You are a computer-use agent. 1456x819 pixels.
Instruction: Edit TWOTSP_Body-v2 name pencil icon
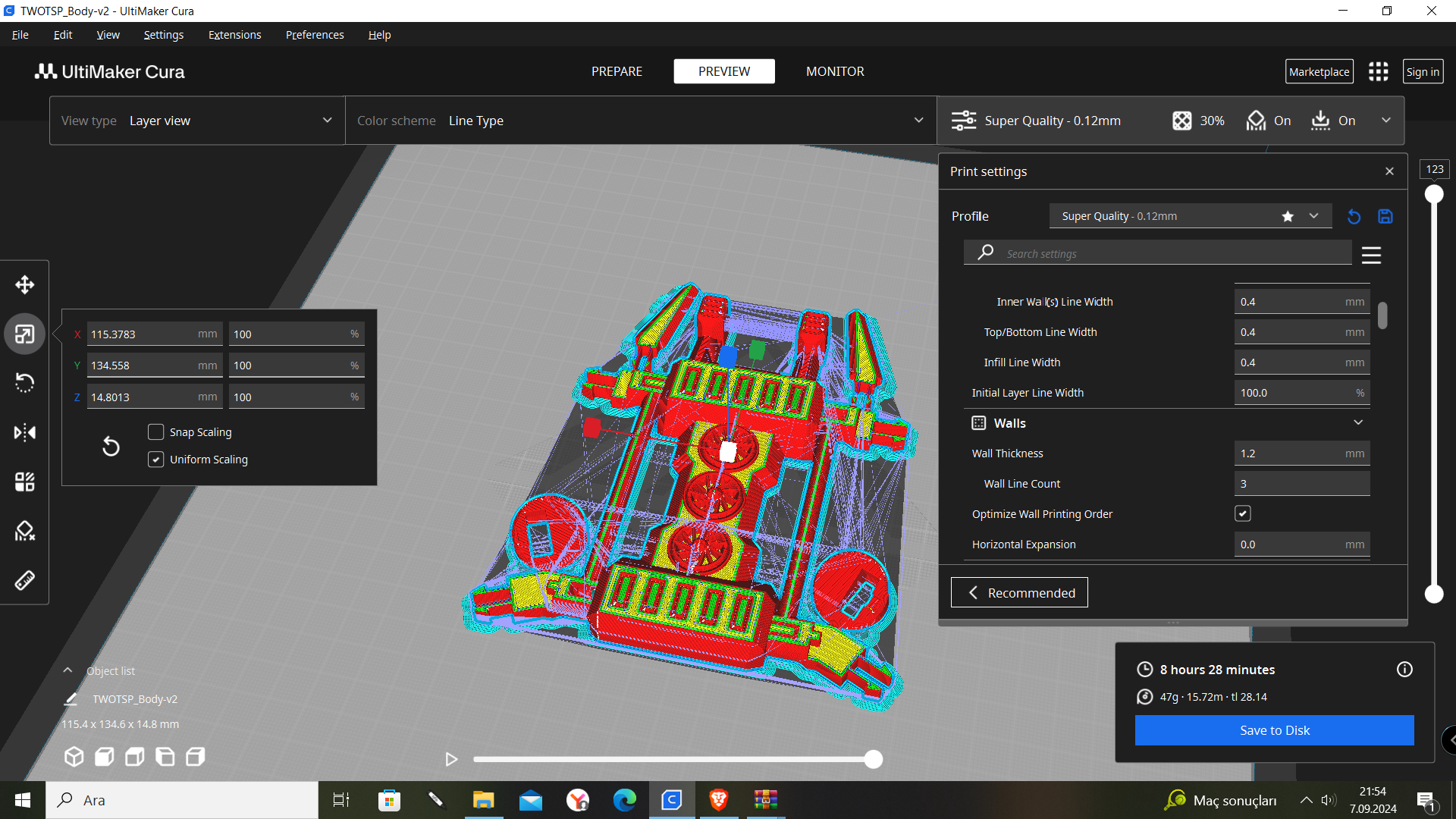pyautogui.click(x=71, y=699)
